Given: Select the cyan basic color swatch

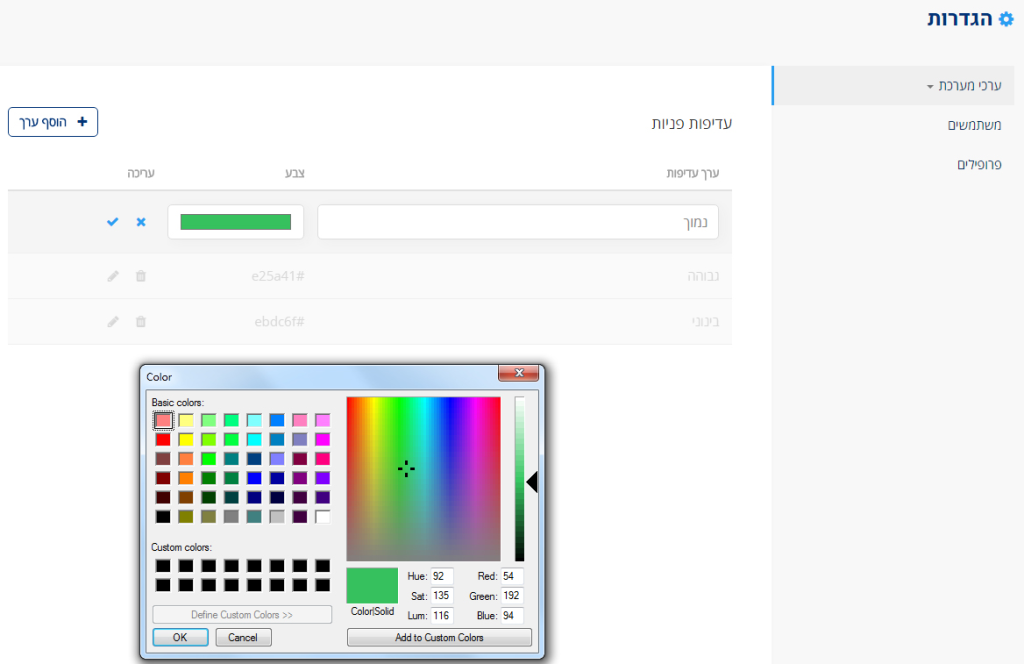Looking at the screenshot, I should 254,439.
